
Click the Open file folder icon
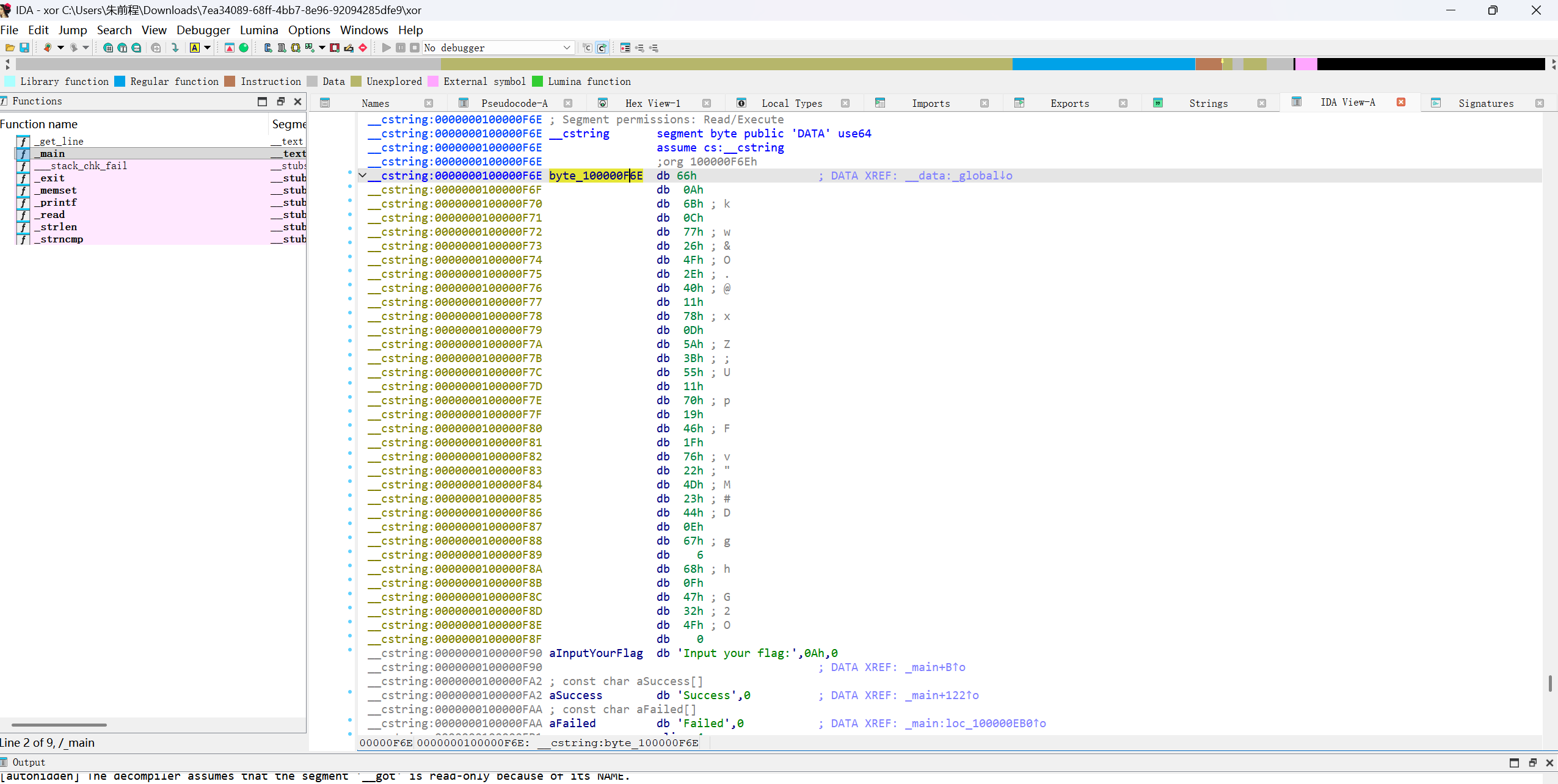tap(10, 48)
